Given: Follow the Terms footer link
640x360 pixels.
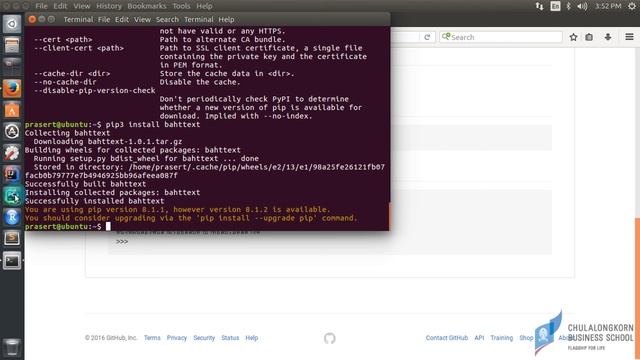Looking at the screenshot, I should coord(152,338).
